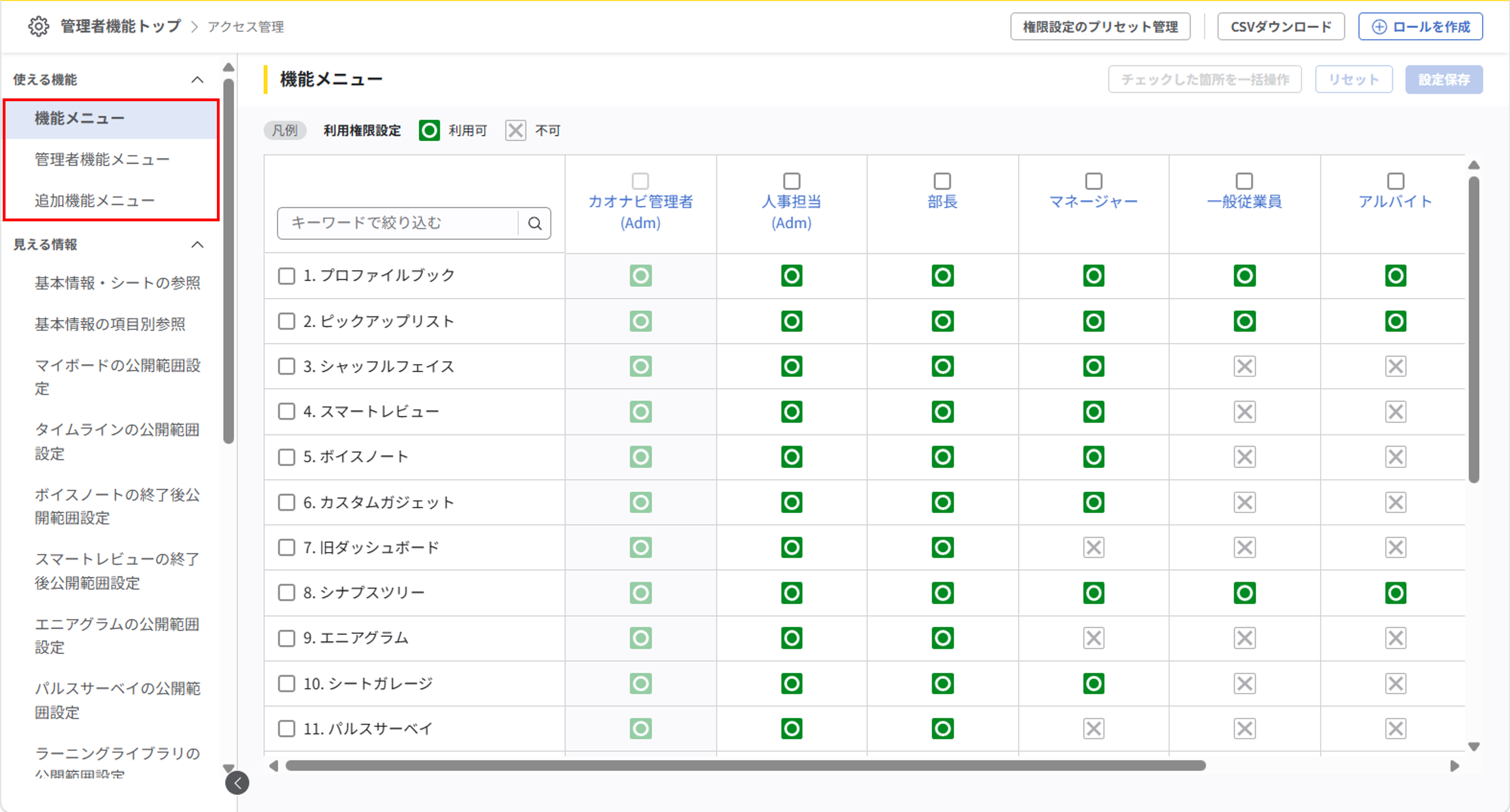Toggle 一般従業員 permission for カスタムガジェット
This screenshot has width=1510, height=812.
tap(1244, 502)
